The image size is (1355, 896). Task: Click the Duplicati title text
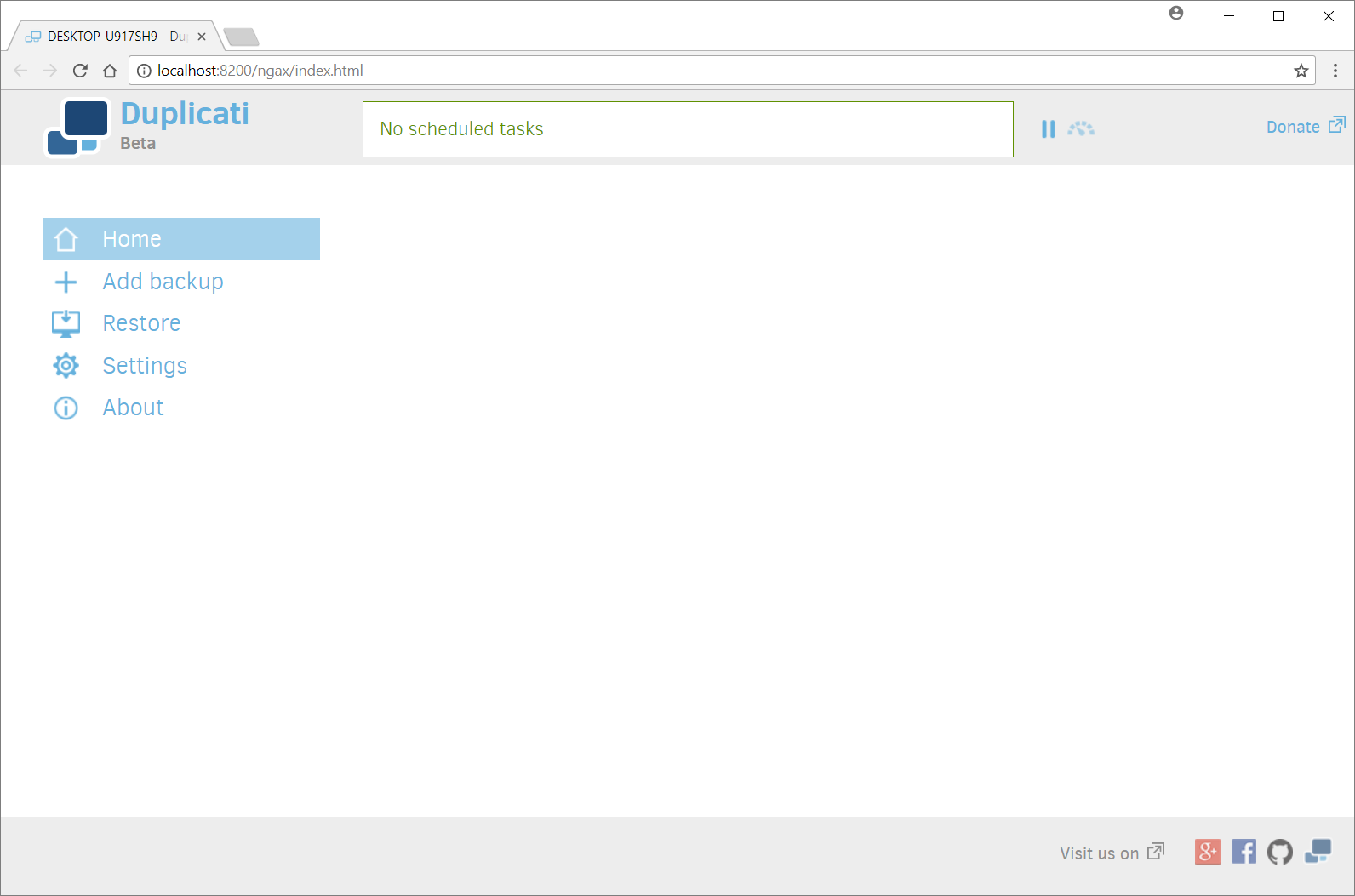click(185, 113)
